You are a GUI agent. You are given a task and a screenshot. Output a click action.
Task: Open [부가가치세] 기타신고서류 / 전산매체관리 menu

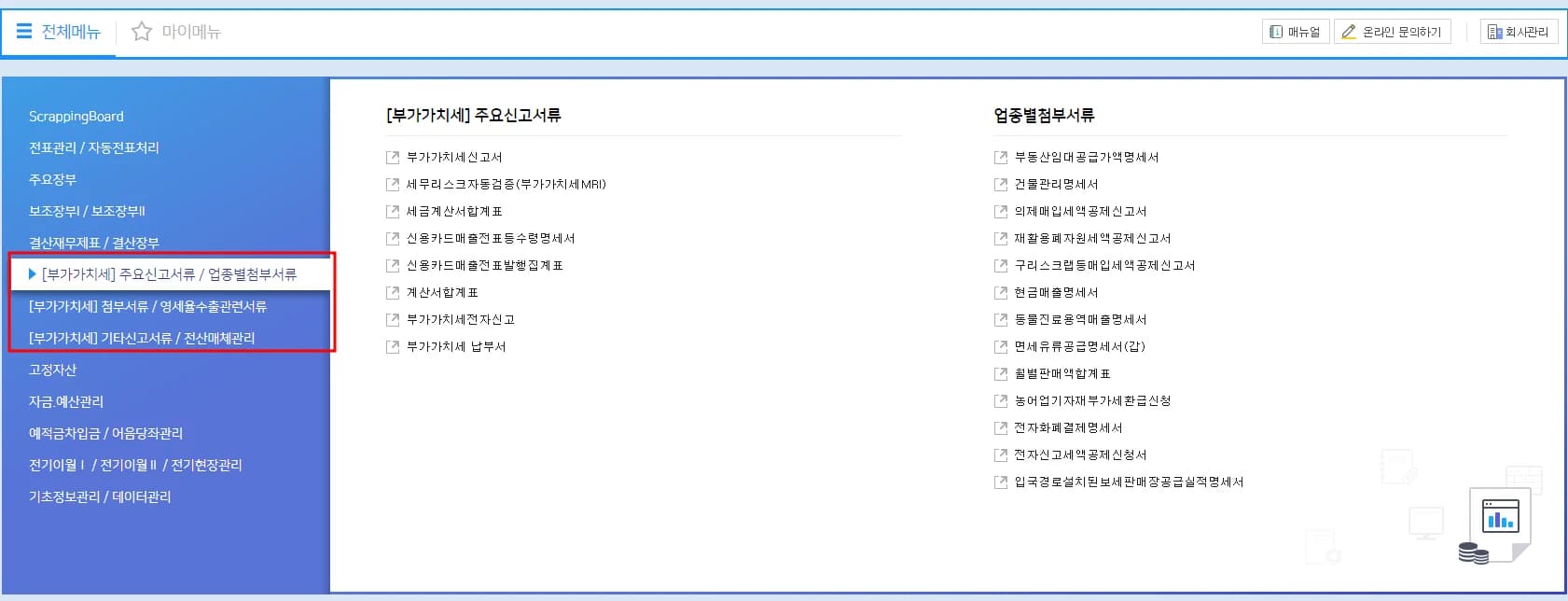click(142, 338)
